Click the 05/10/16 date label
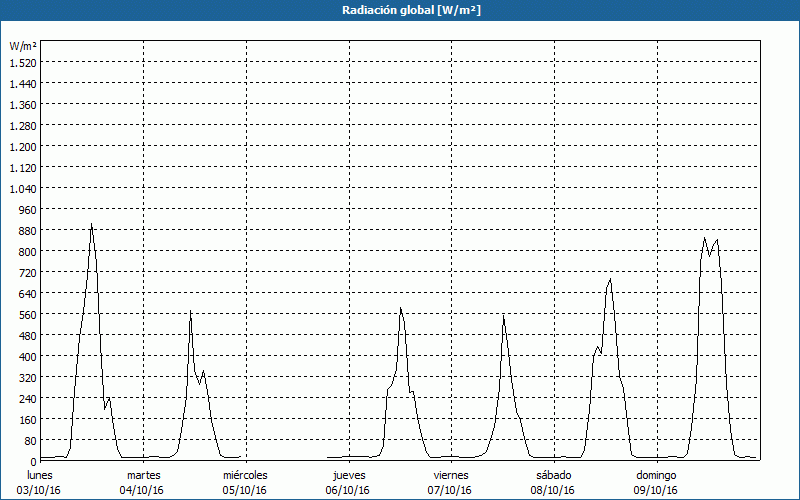Image resolution: width=800 pixels, height=500 pixels. 245,490
